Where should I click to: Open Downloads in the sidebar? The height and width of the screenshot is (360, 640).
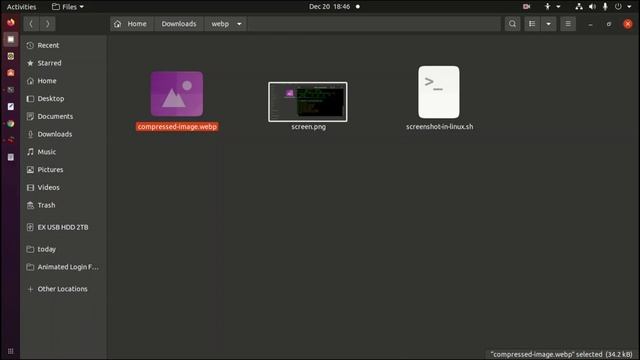coord(64,134)
